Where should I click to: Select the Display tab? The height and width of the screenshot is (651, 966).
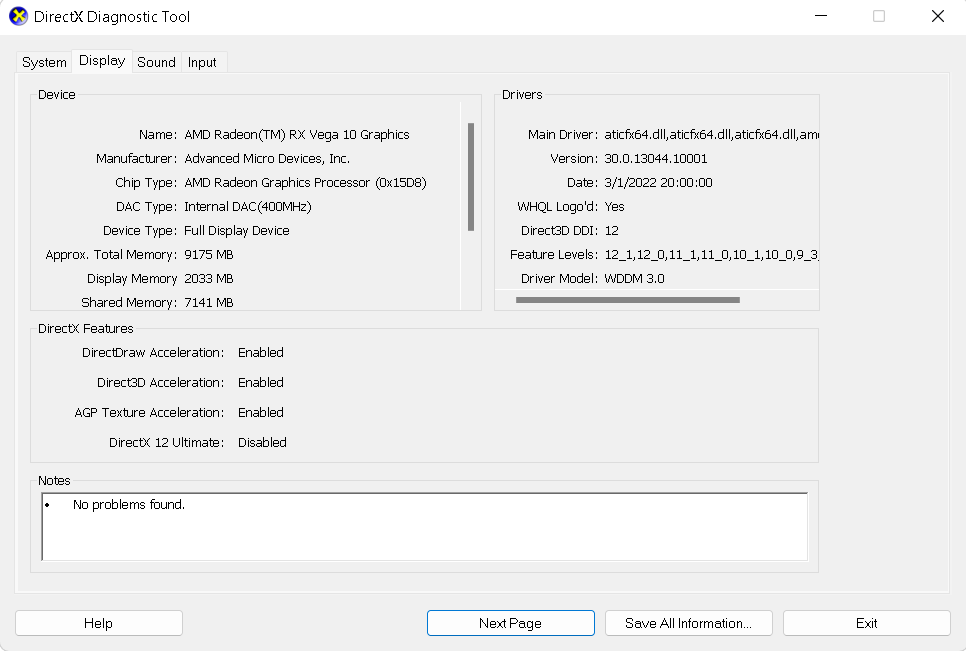tap(102, 61)
